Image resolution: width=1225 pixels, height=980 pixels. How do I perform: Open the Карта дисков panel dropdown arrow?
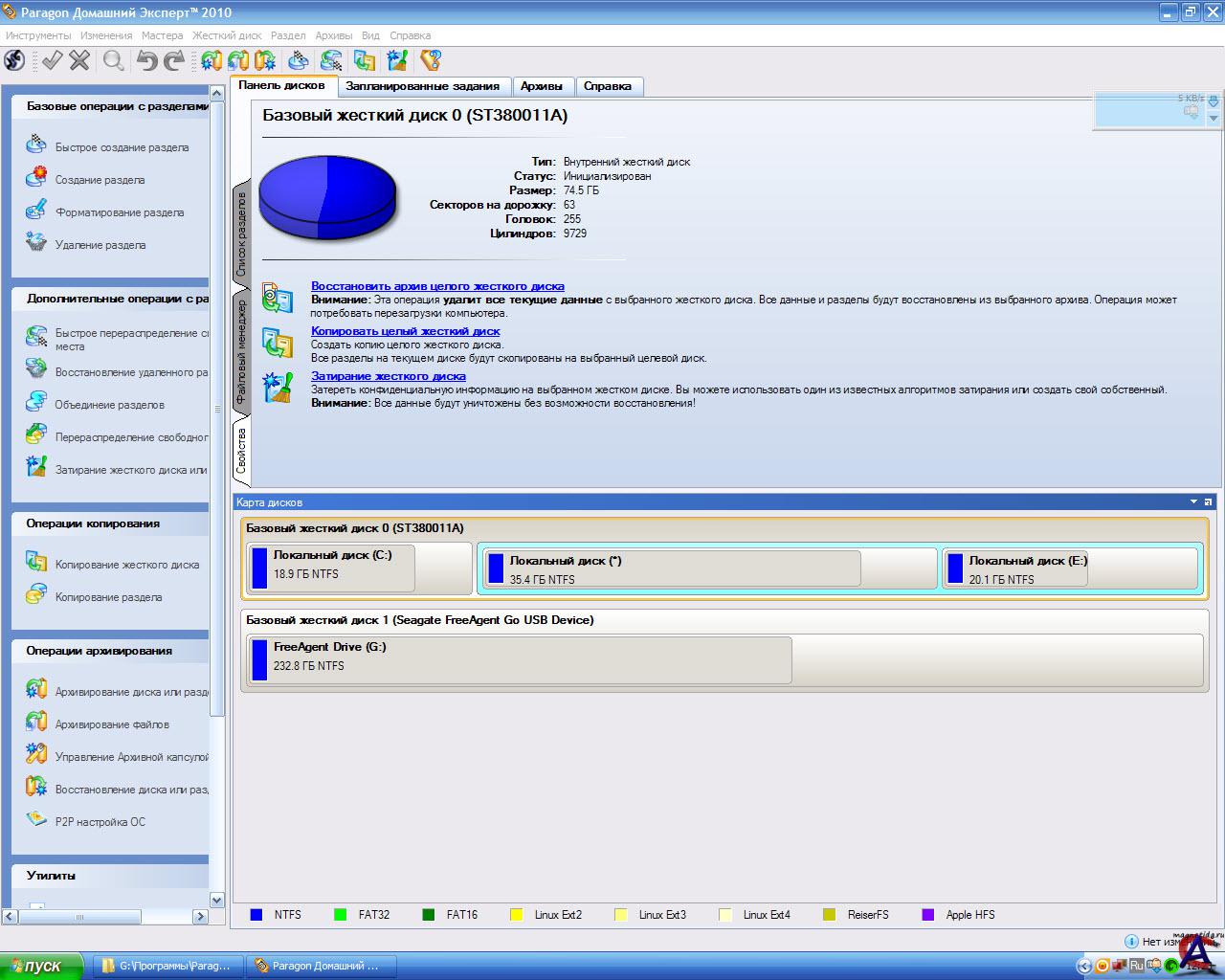1193,501
